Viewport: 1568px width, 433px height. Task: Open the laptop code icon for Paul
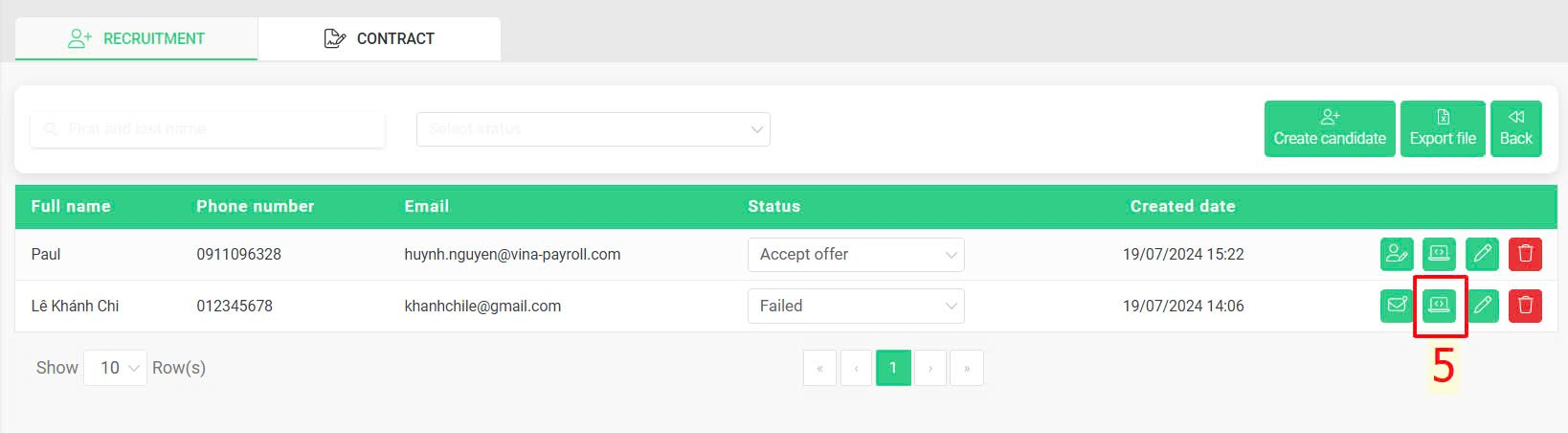pos(1439,254)
